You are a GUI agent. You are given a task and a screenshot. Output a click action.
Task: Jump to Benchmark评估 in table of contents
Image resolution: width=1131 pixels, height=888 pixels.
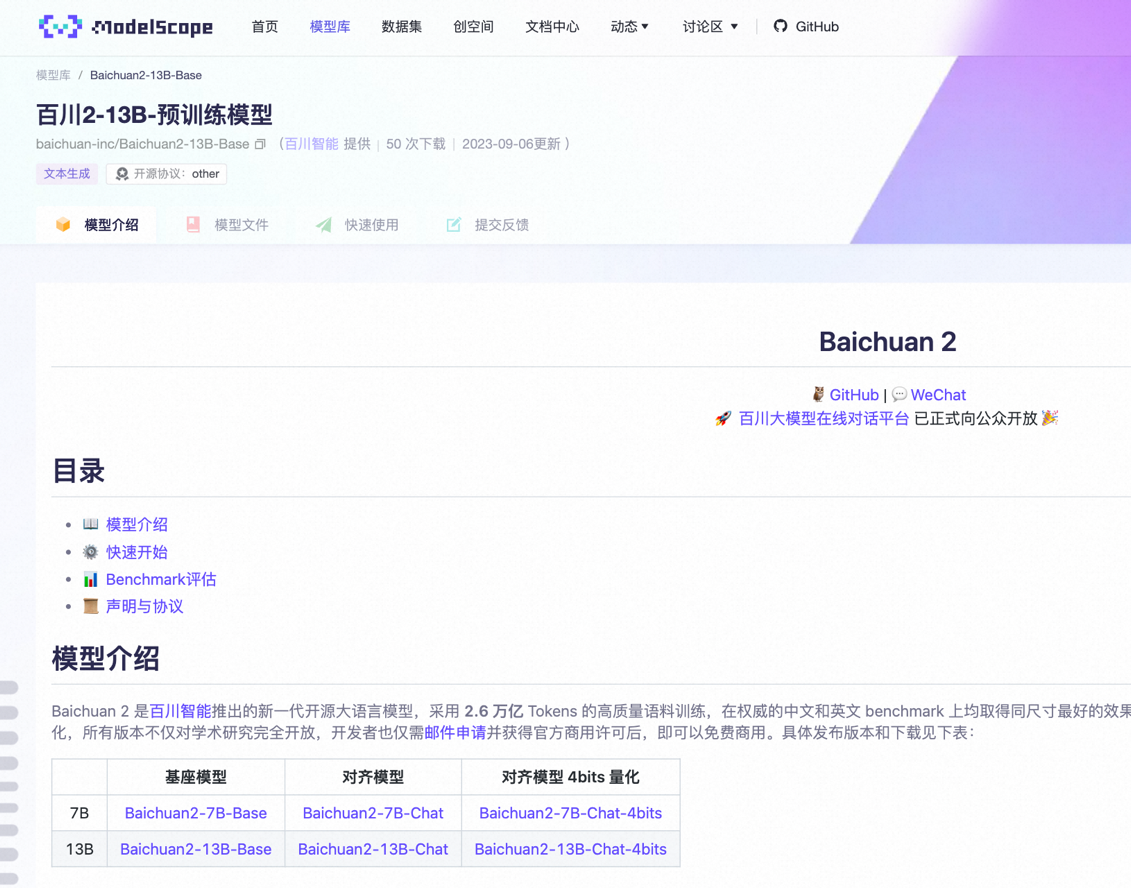pyautogui.click(x=161, y=579)
